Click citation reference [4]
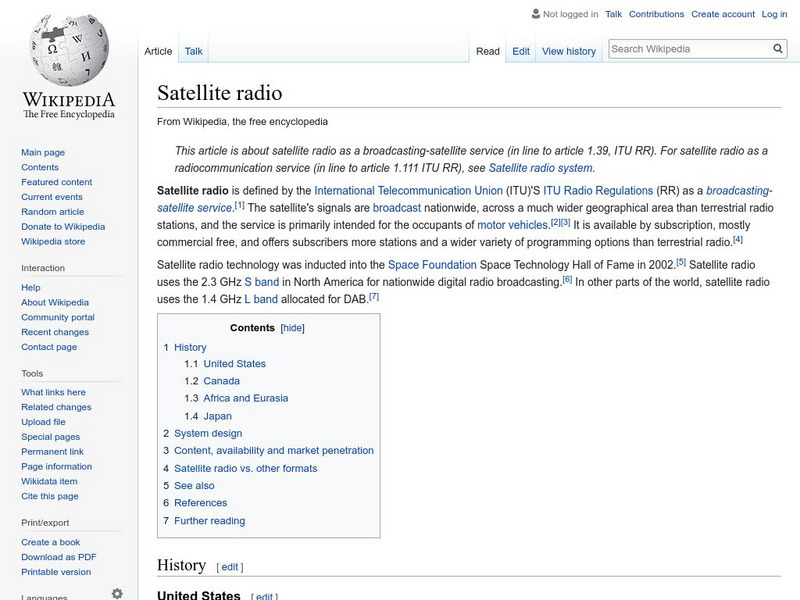This screenshot has width=800, height=600. (738, 239)
